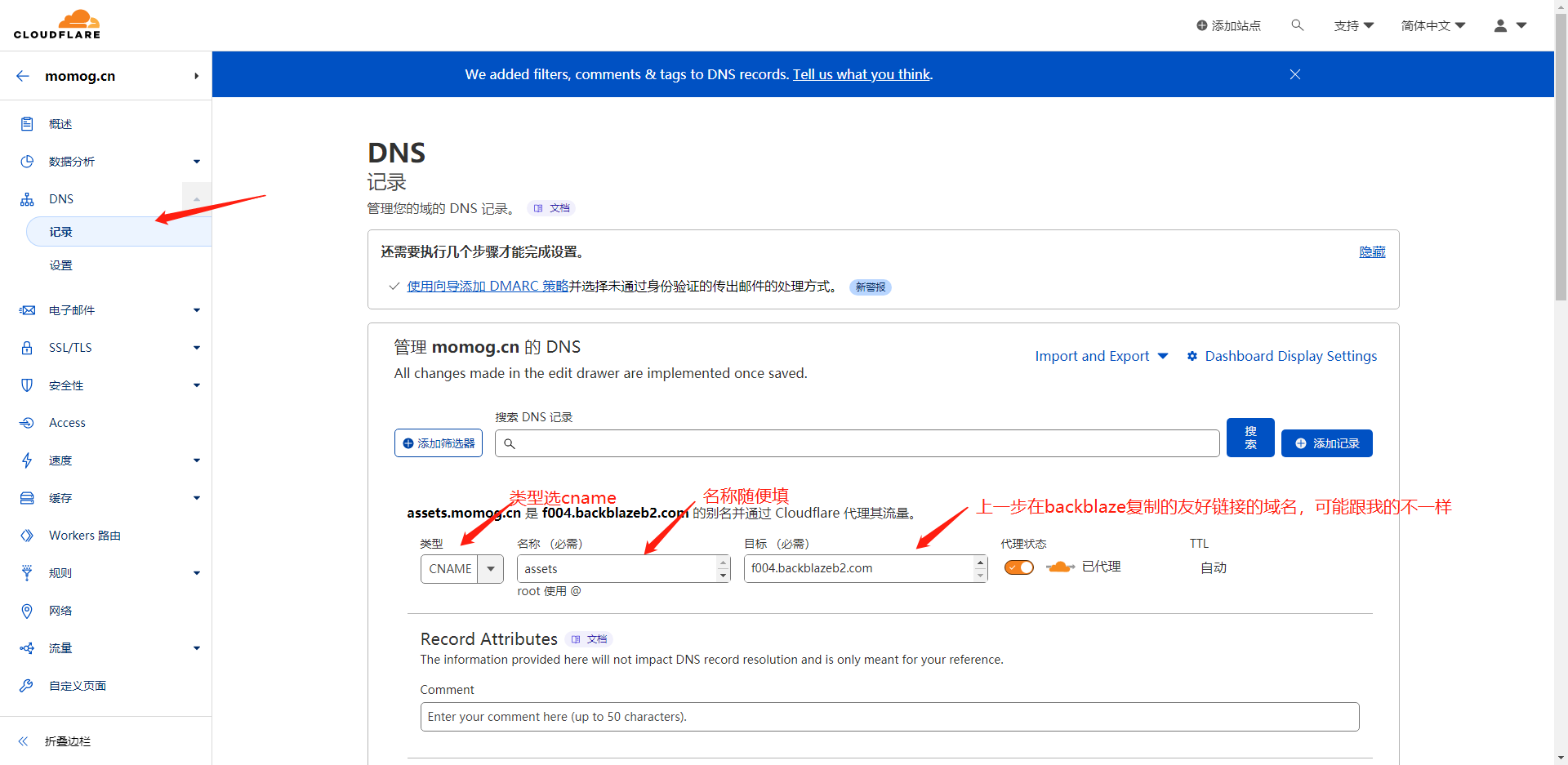
Task: Click the 隐藏 link in setup notice
Action: 1372,252
